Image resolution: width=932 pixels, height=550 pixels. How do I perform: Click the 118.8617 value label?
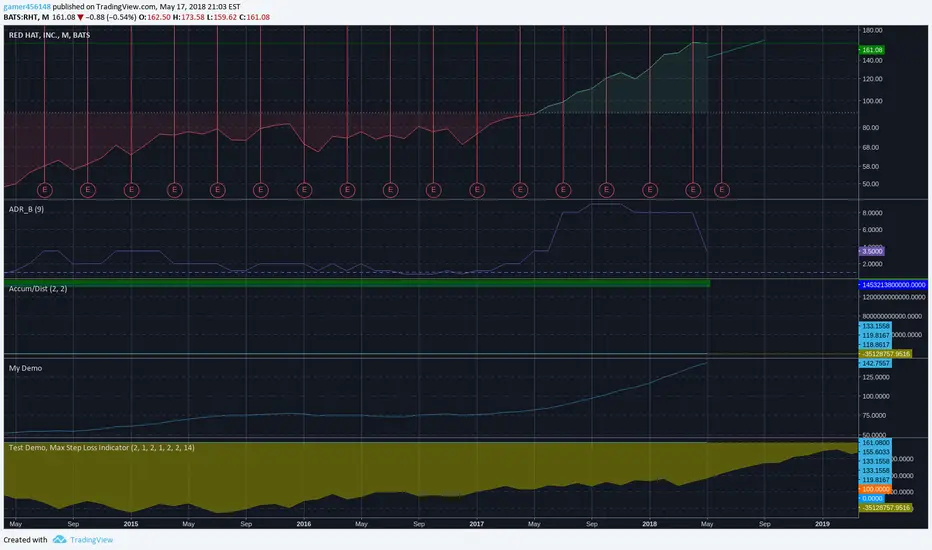(875, 344)
